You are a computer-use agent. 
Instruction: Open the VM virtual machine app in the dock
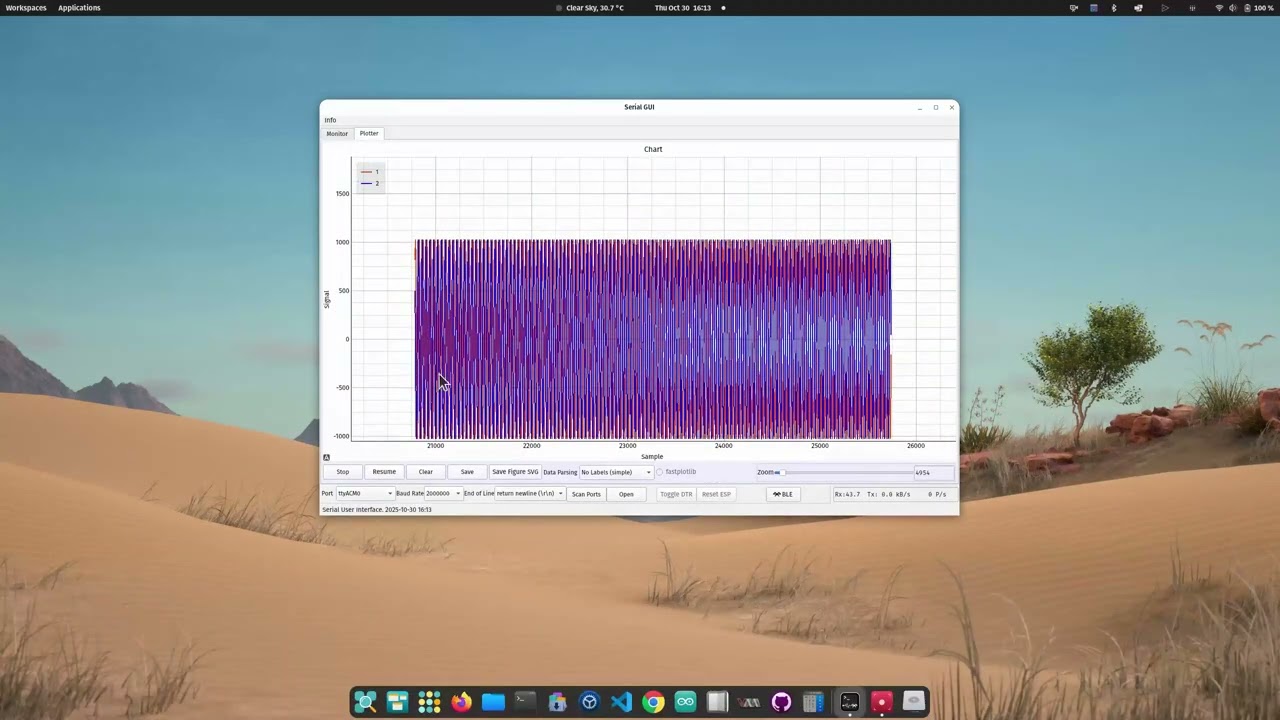point(749,702)
